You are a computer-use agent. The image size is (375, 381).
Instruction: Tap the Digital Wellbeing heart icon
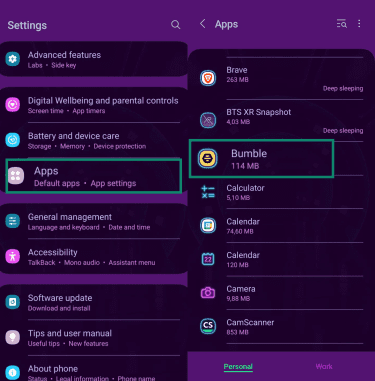click(13, 105)
